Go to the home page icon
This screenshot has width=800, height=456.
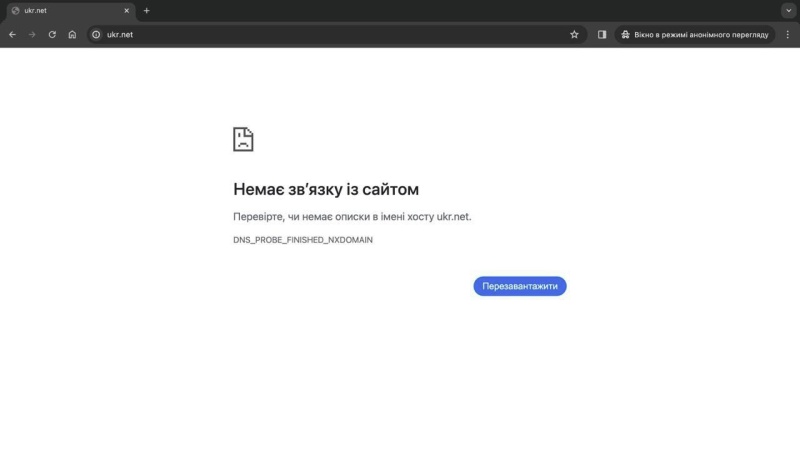coord(72,34)
